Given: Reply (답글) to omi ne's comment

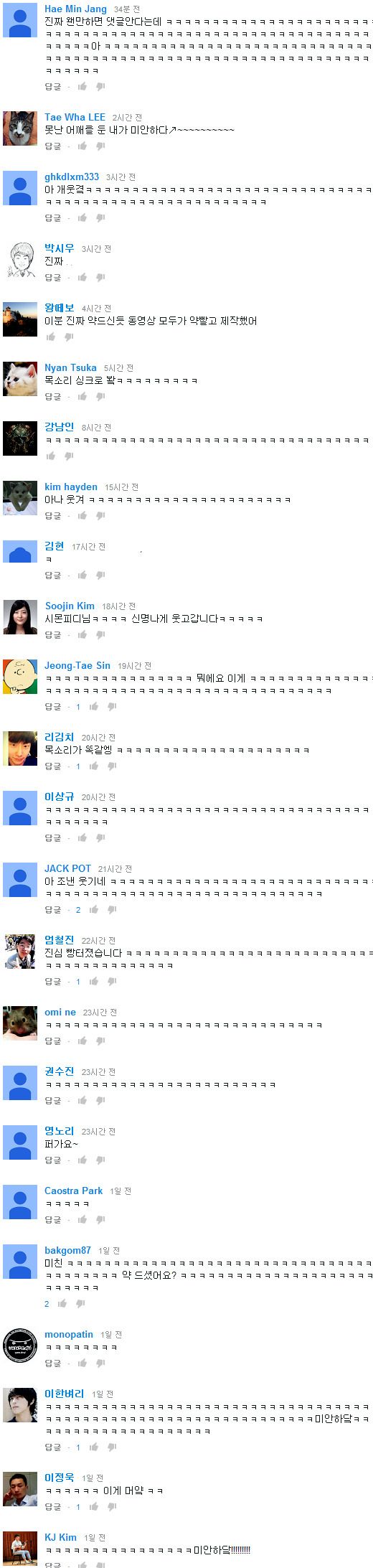Looking at the screenshot, I should click(x=53, y=1041).
